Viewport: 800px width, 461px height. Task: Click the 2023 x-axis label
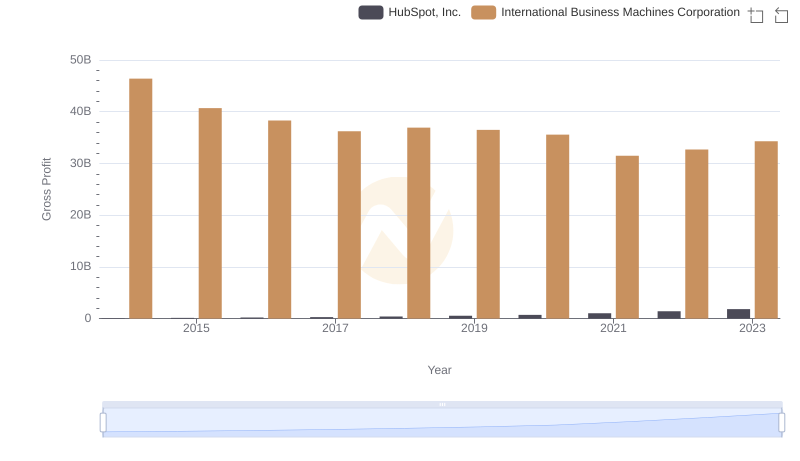pyautogui.click(x=753, y=328)
